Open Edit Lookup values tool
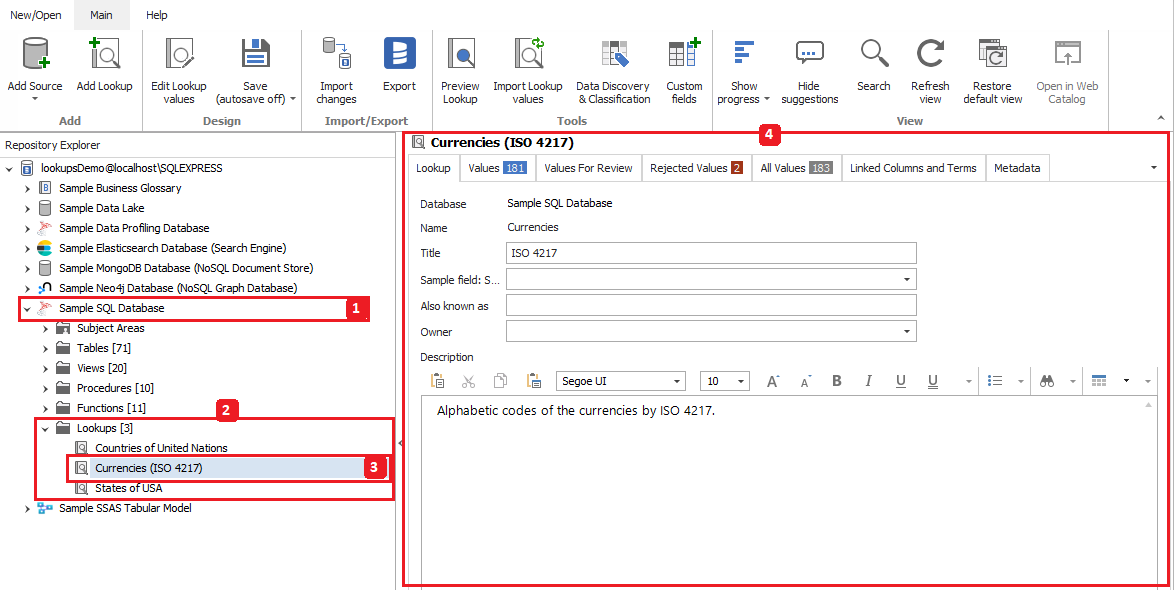This screenshot has height=590, width=1174. pos(179,55)
